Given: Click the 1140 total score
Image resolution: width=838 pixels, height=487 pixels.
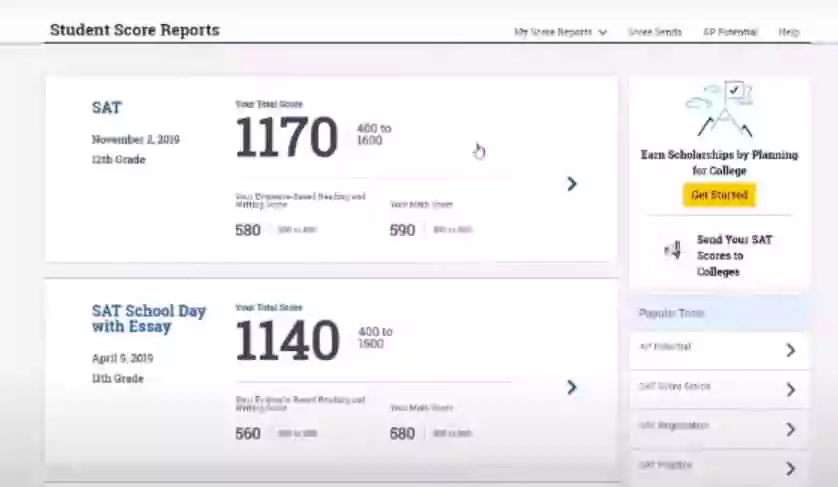Looking at the screenshot, I should point(286,341).
